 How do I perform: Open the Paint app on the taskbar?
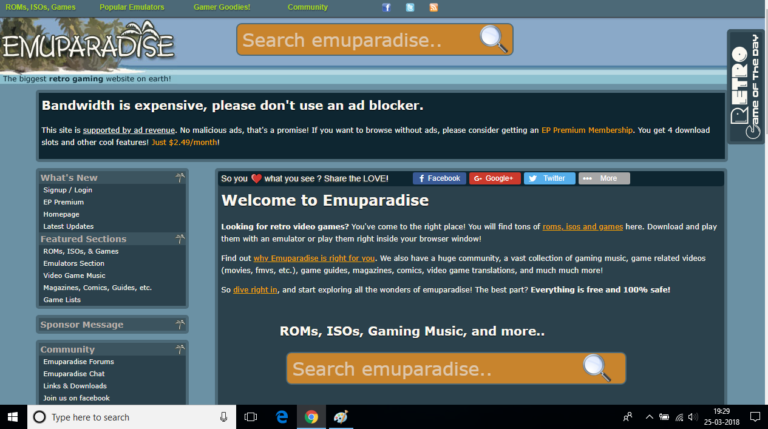coord(340,417)
